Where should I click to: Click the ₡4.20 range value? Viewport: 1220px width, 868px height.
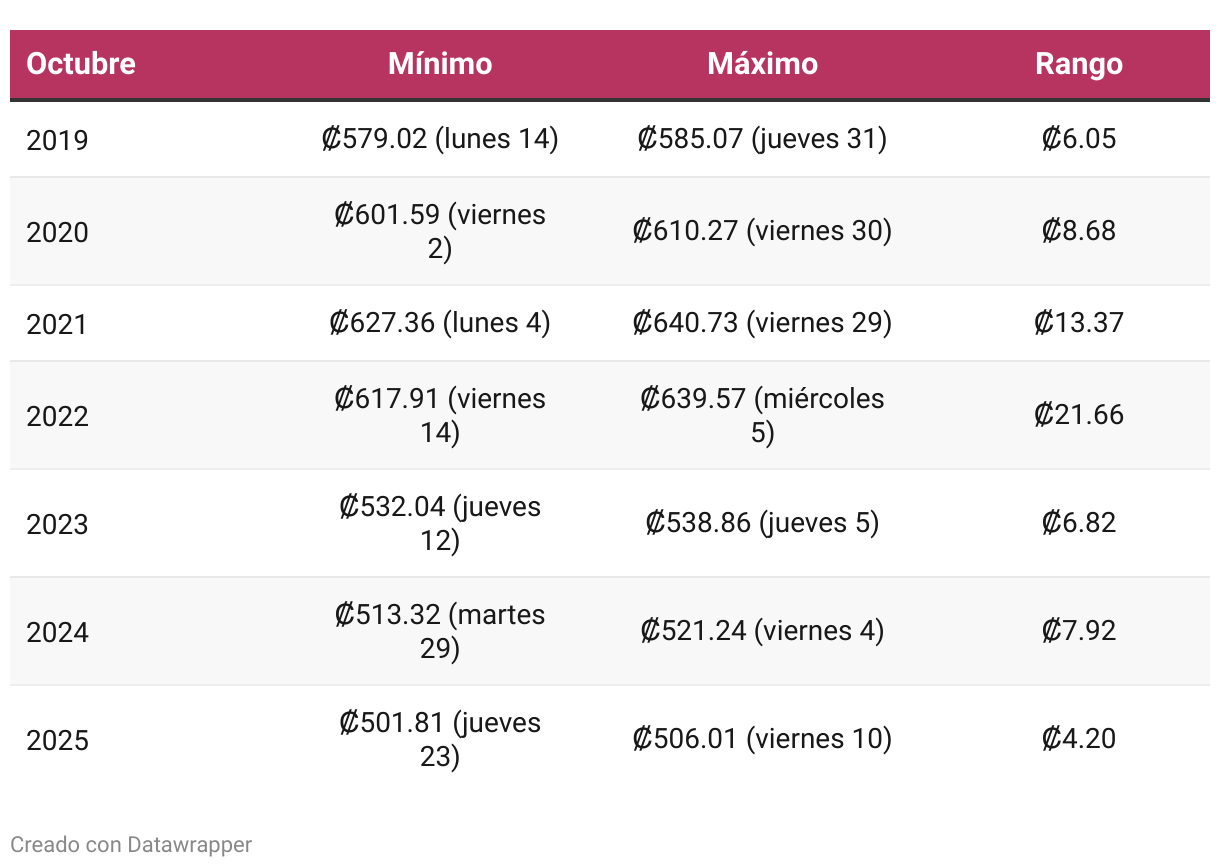coord(1078,739)
